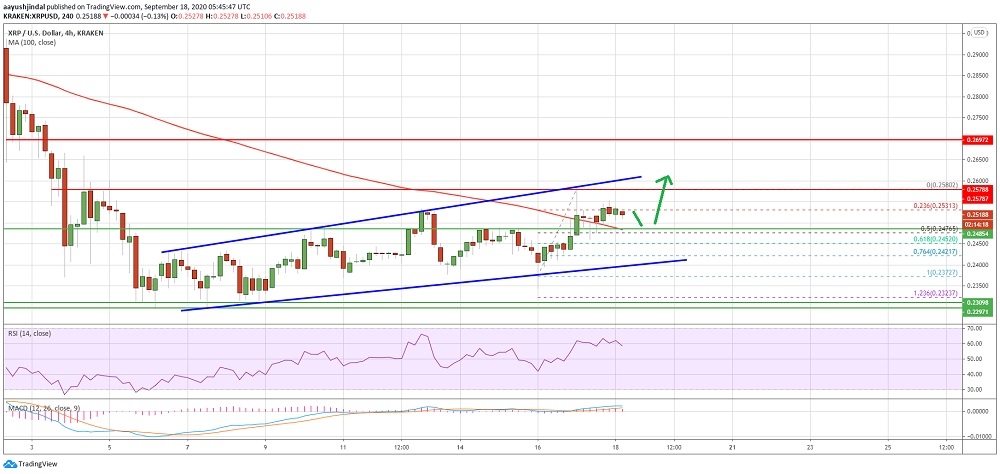The image size is (1000, 474).
Task: Click the 02:14:18 candle countdown label
Action: point(977,224)
